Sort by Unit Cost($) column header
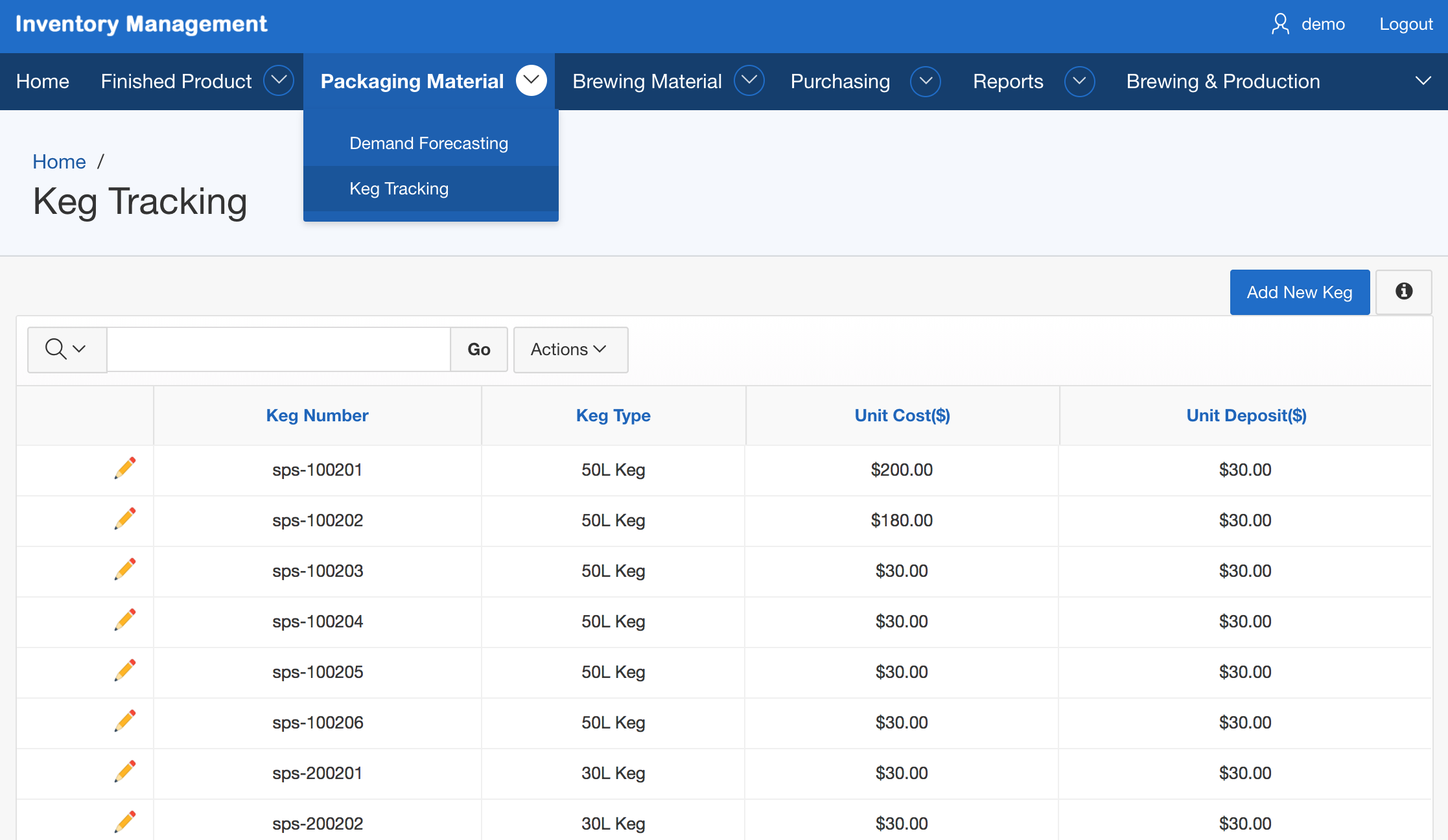Screen dimensions: 1448x840 coord(902,415)
